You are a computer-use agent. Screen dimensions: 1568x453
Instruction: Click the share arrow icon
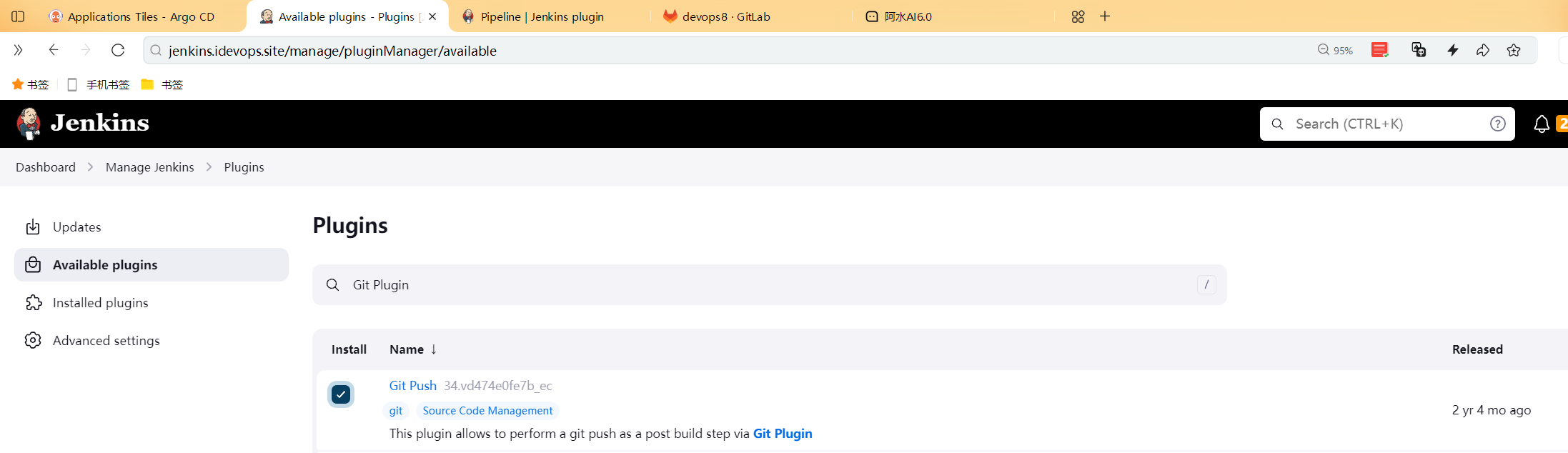tap(1483, 50)
